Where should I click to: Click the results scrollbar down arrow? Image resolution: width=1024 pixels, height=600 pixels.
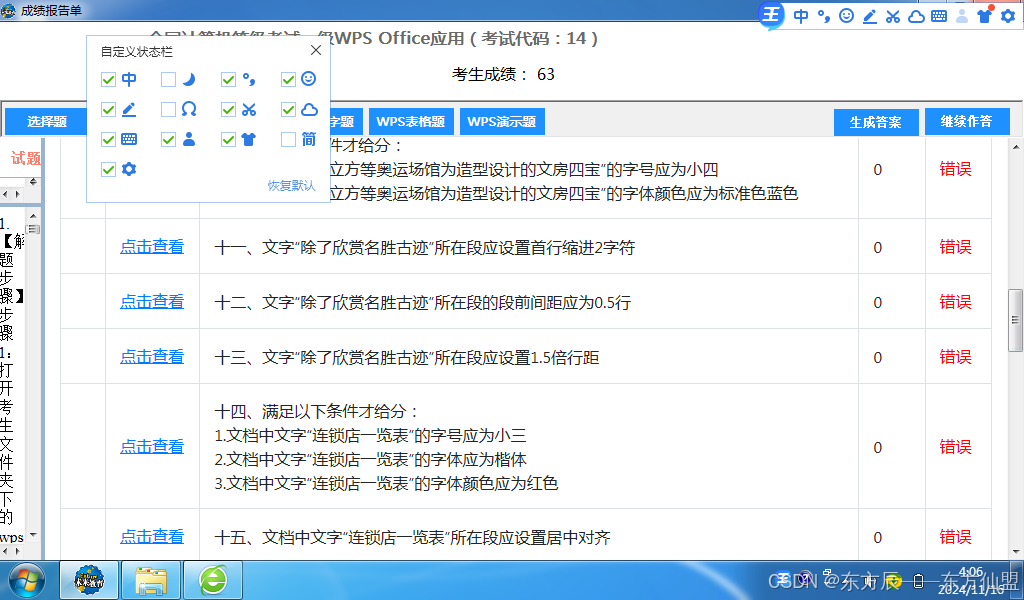point(1016,552)
